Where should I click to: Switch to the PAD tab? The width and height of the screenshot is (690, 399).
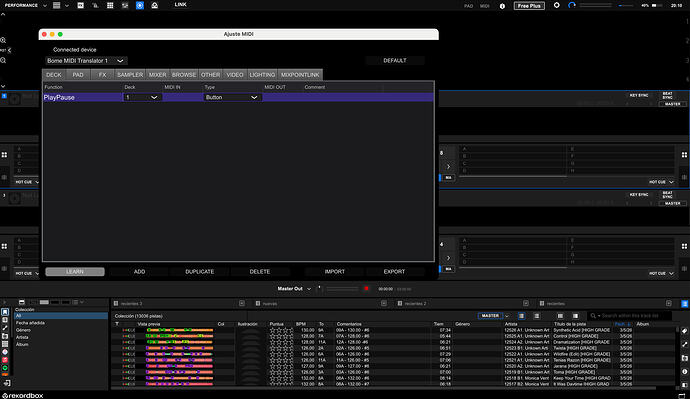[78, 75]
